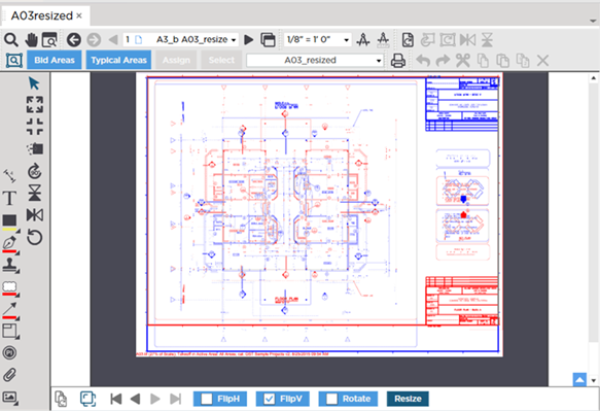Click the page refresh document icon
The width and height of the screenshot is (600, 411).
click(x=408, y=39)
